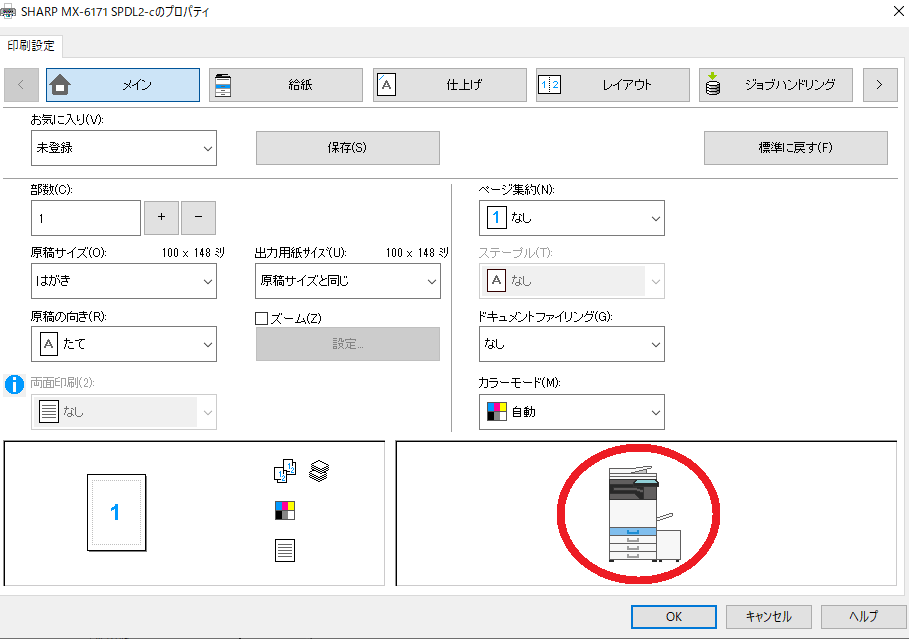The height and width of the screenshot is (639, 909).
Task: Decrease copies with the minus button
Action: pos(198,217)
